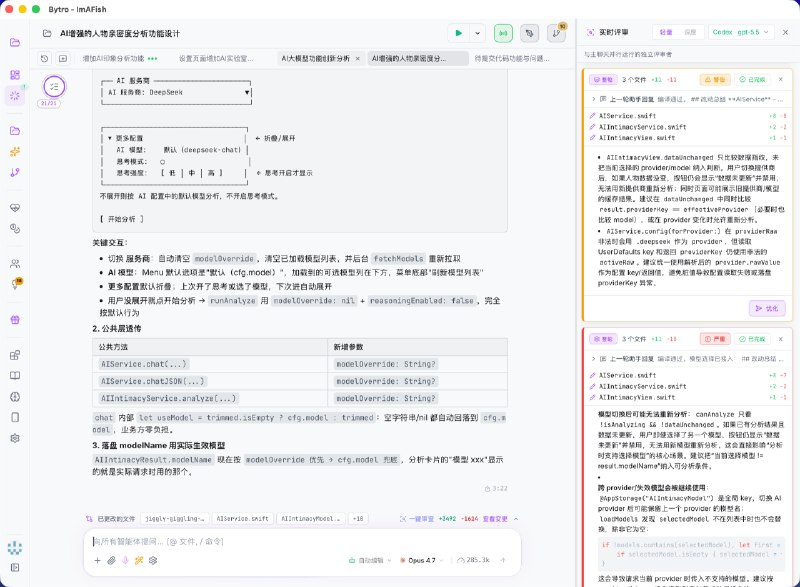Open the purple branch icon in the left sidebar
Viewport: 800px width, 587px height.
pyautogui.click(x=15, y=172)
